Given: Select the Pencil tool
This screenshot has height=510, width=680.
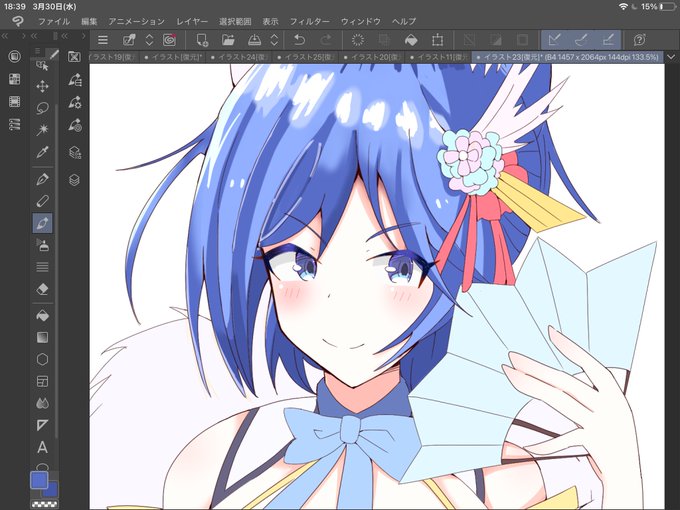Looking at the screenshot, I should pos(42,201).
